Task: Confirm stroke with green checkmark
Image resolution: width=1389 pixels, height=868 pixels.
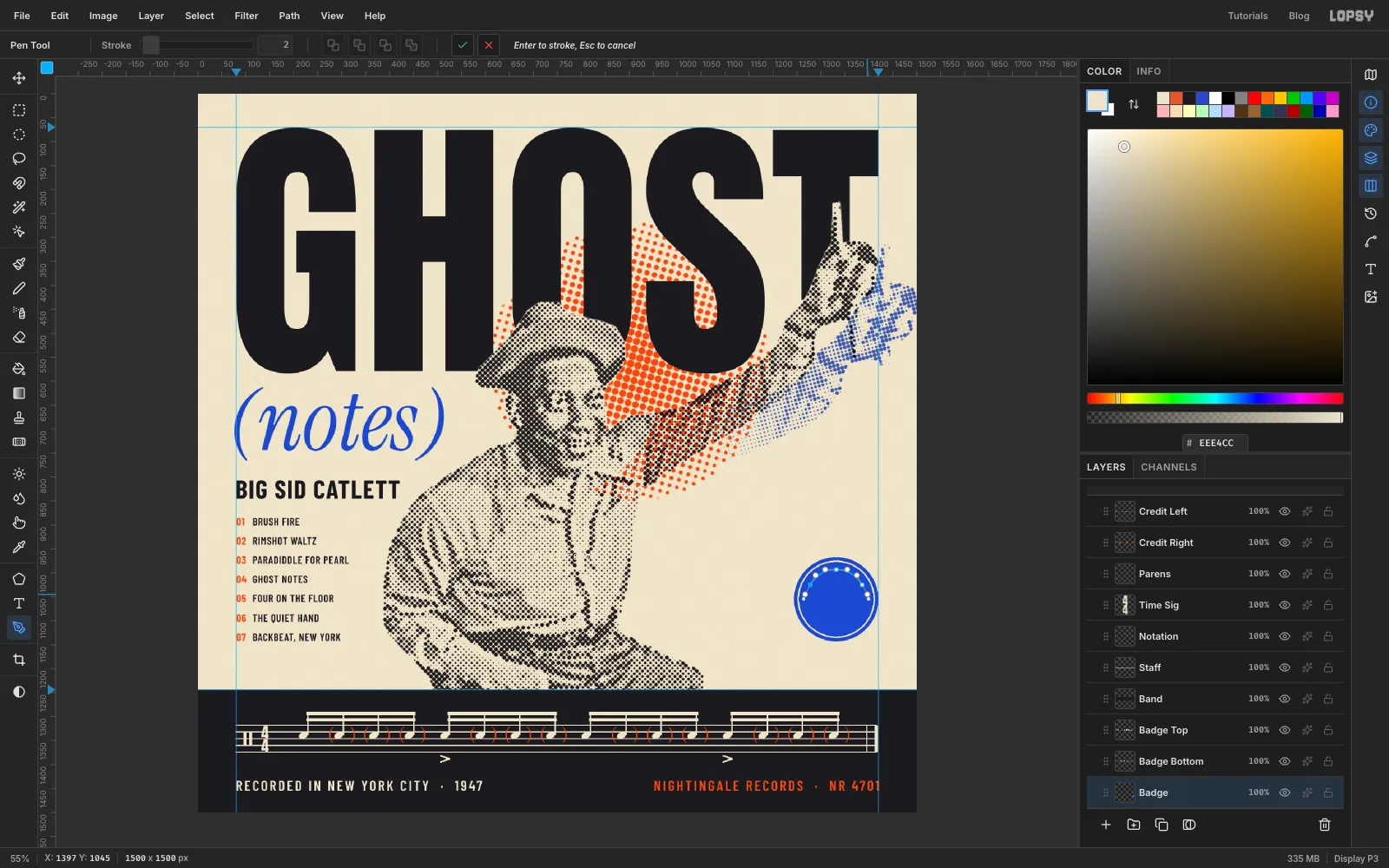Action: point(463,45)
